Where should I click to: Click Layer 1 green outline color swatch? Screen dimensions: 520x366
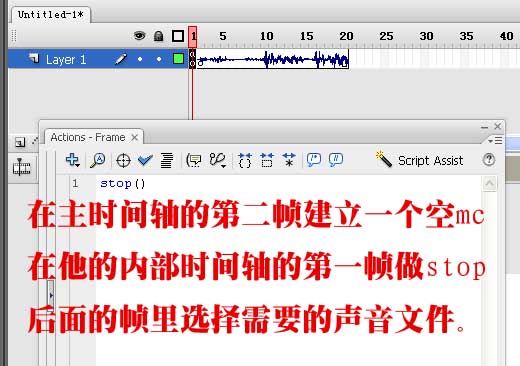(x=178, y=59)
